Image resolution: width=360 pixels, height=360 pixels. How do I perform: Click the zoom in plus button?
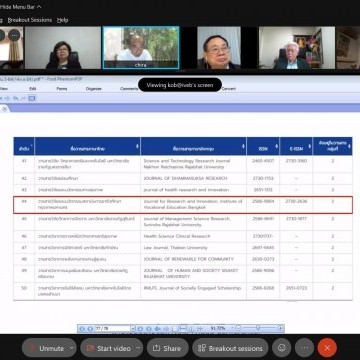click(x=280, y=329)
